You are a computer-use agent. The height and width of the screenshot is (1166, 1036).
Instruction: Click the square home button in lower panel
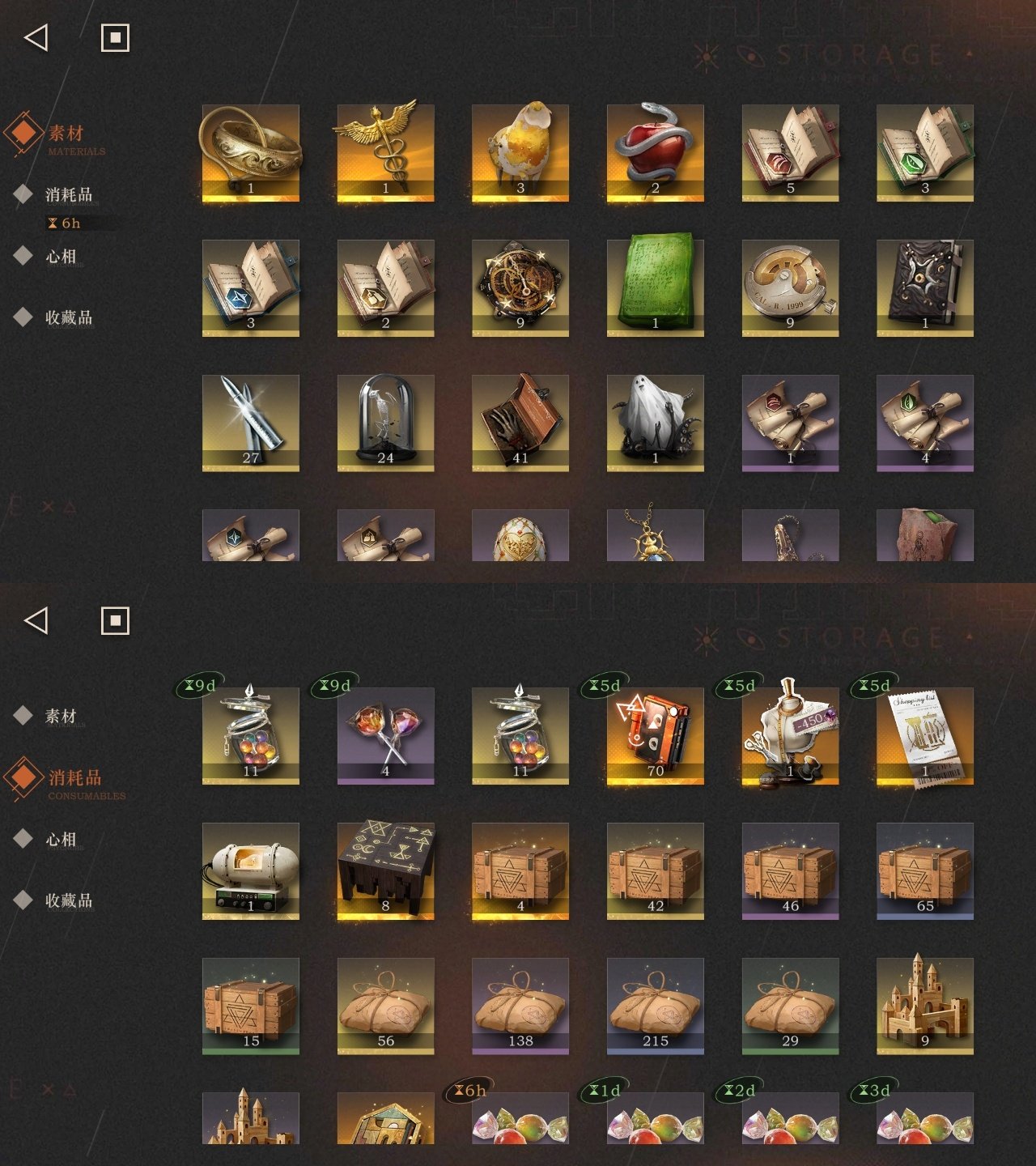(115, 620)
